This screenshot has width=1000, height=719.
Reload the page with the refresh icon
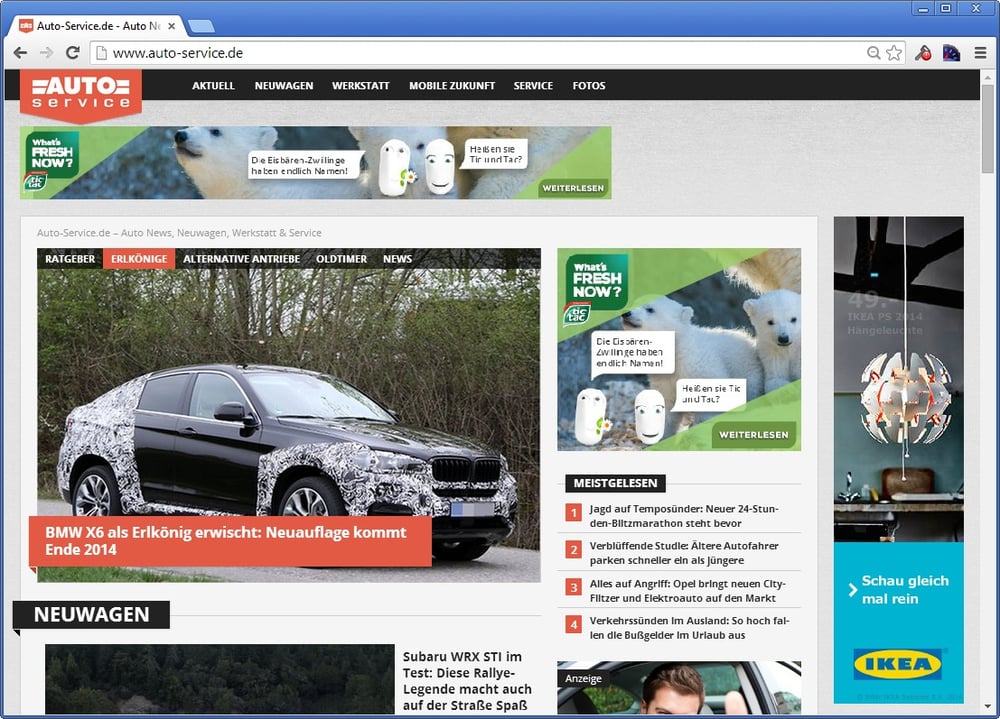pyautogui.click(x=73, y=53)
